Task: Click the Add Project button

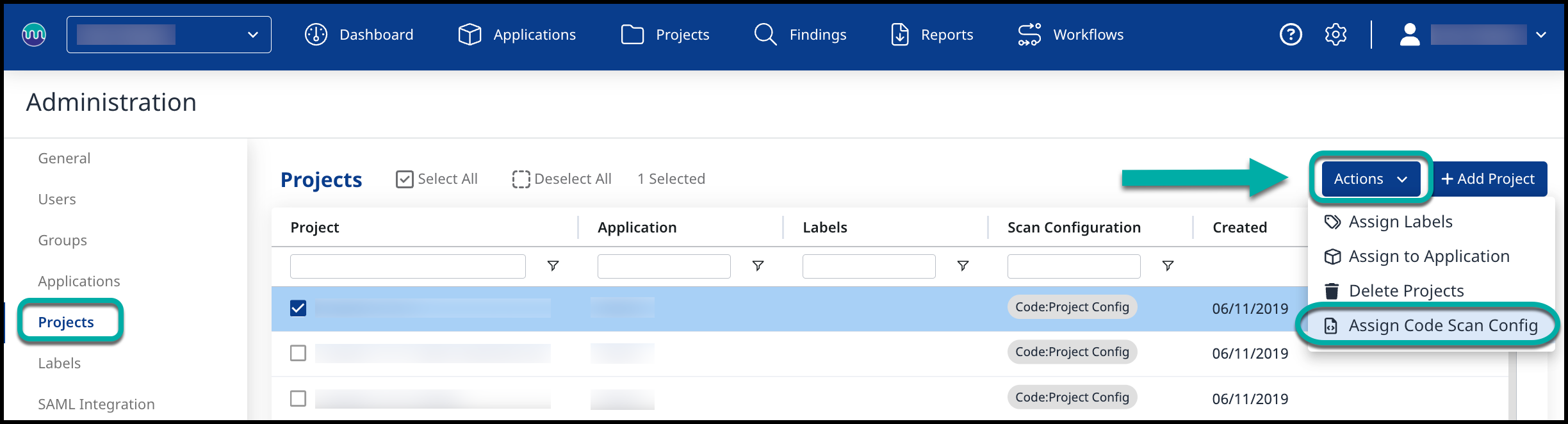Action: [x=1489, y=179]
